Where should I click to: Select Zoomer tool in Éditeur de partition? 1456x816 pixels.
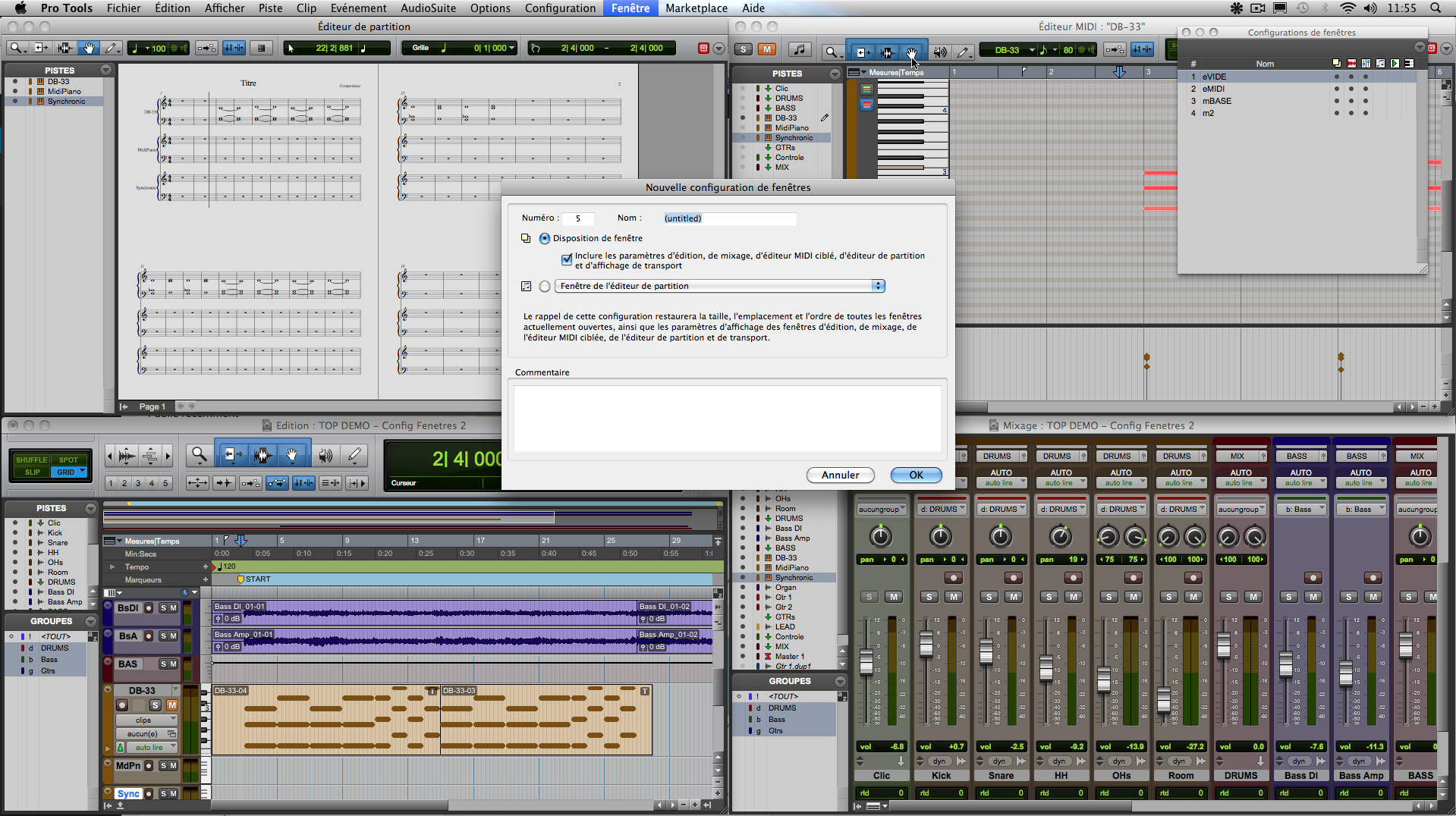coord(16,48)
